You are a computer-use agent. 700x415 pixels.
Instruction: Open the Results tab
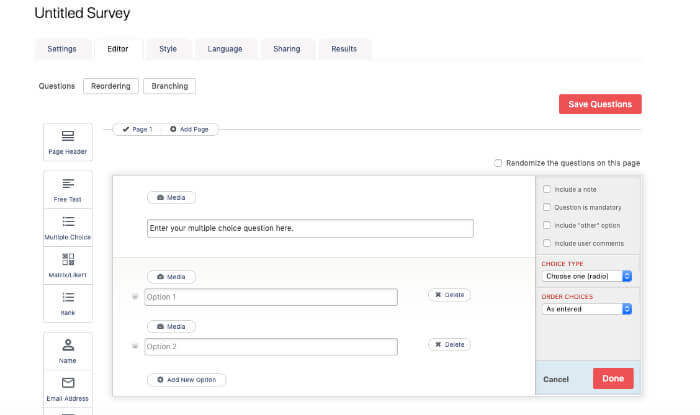pyautogui.click(x=344, y=48)
